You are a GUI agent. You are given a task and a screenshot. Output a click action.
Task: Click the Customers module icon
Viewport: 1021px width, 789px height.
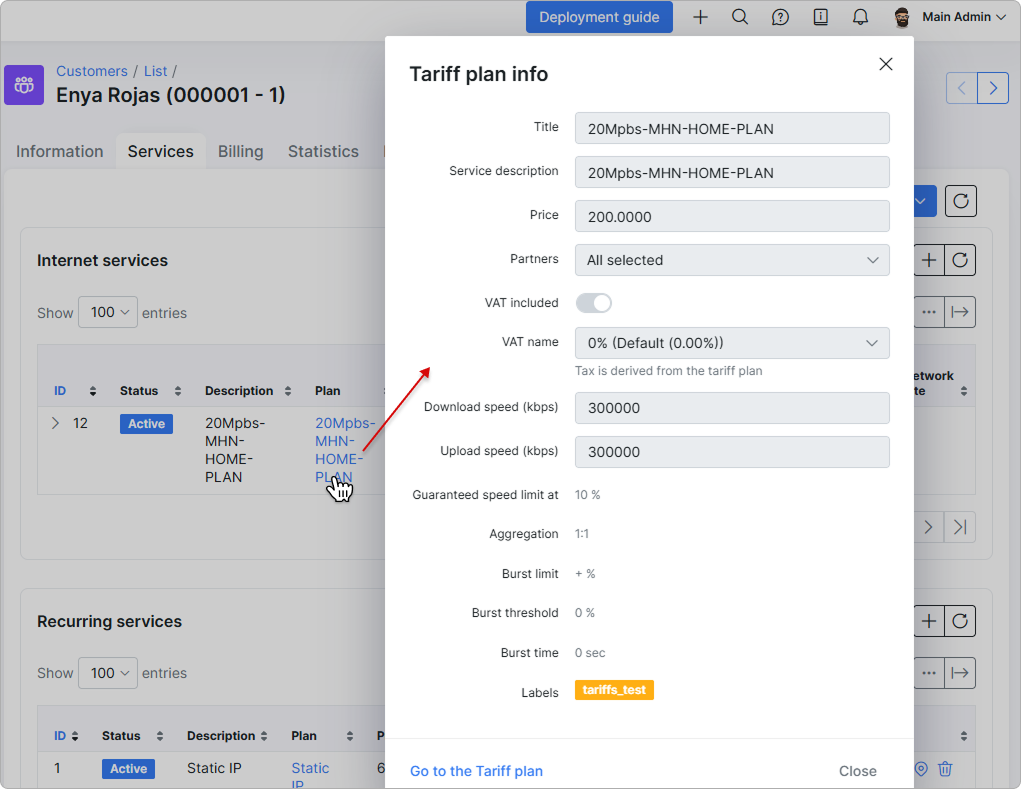tap(24, 85)
